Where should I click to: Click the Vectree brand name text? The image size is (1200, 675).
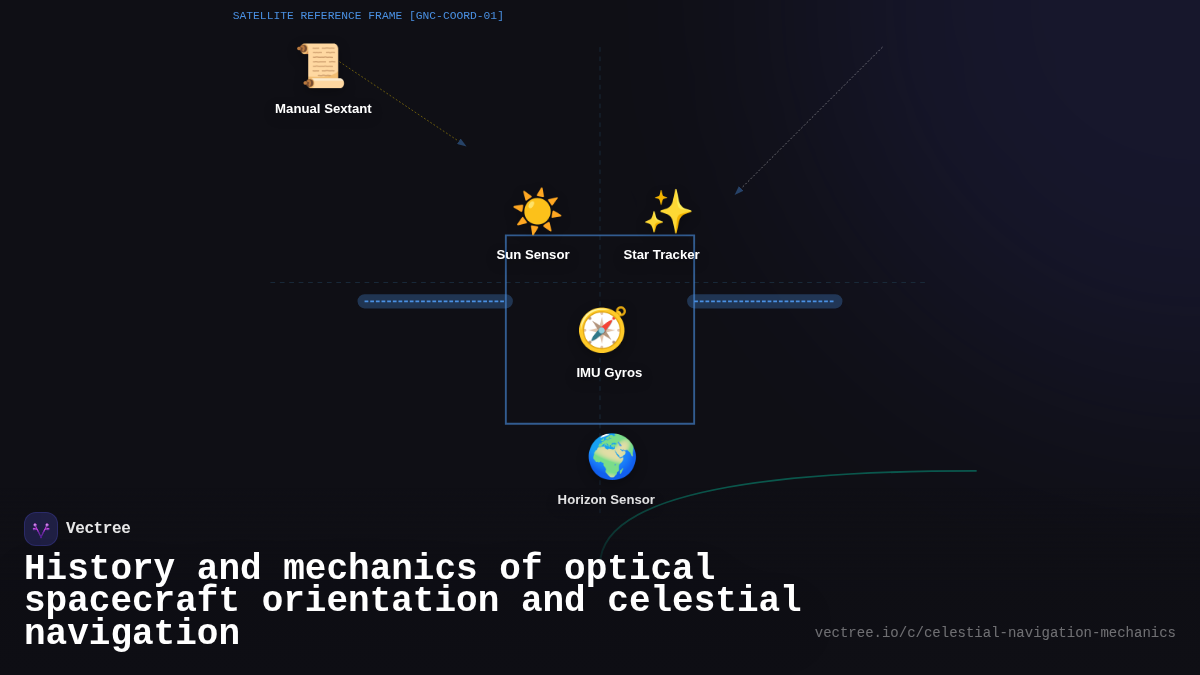click(x=99, y=528)
